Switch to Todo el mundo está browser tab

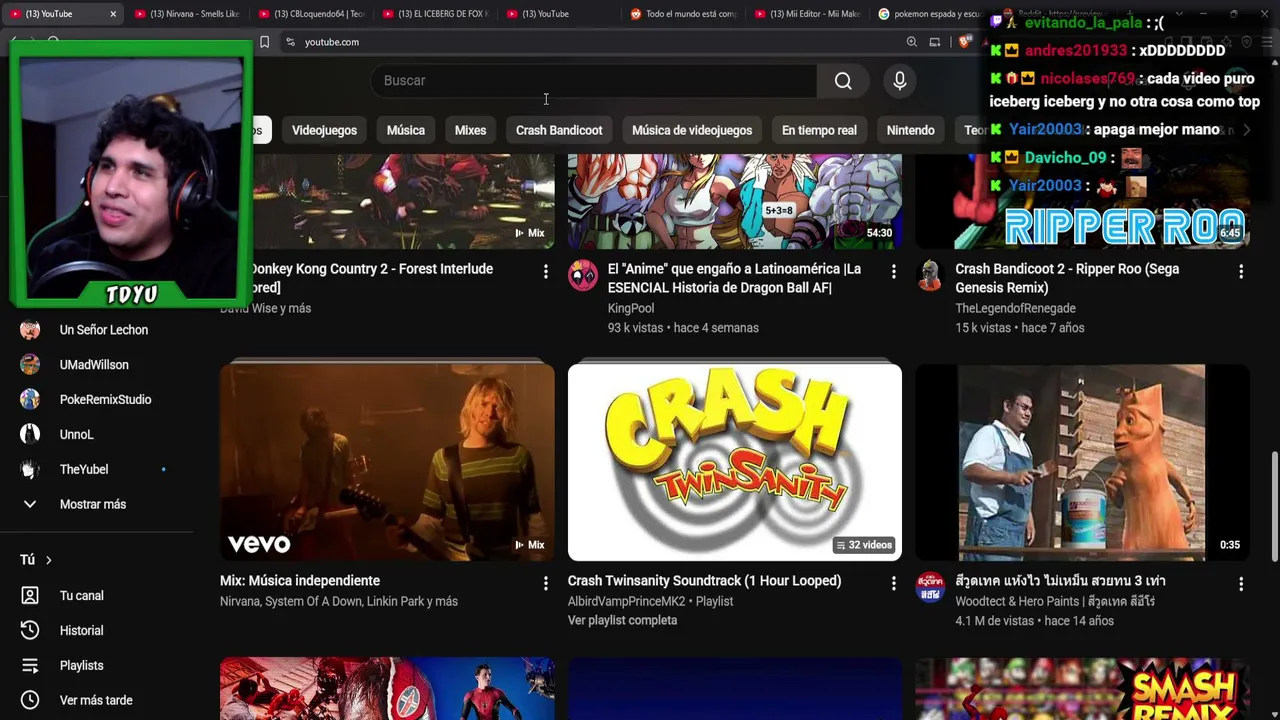683,14
